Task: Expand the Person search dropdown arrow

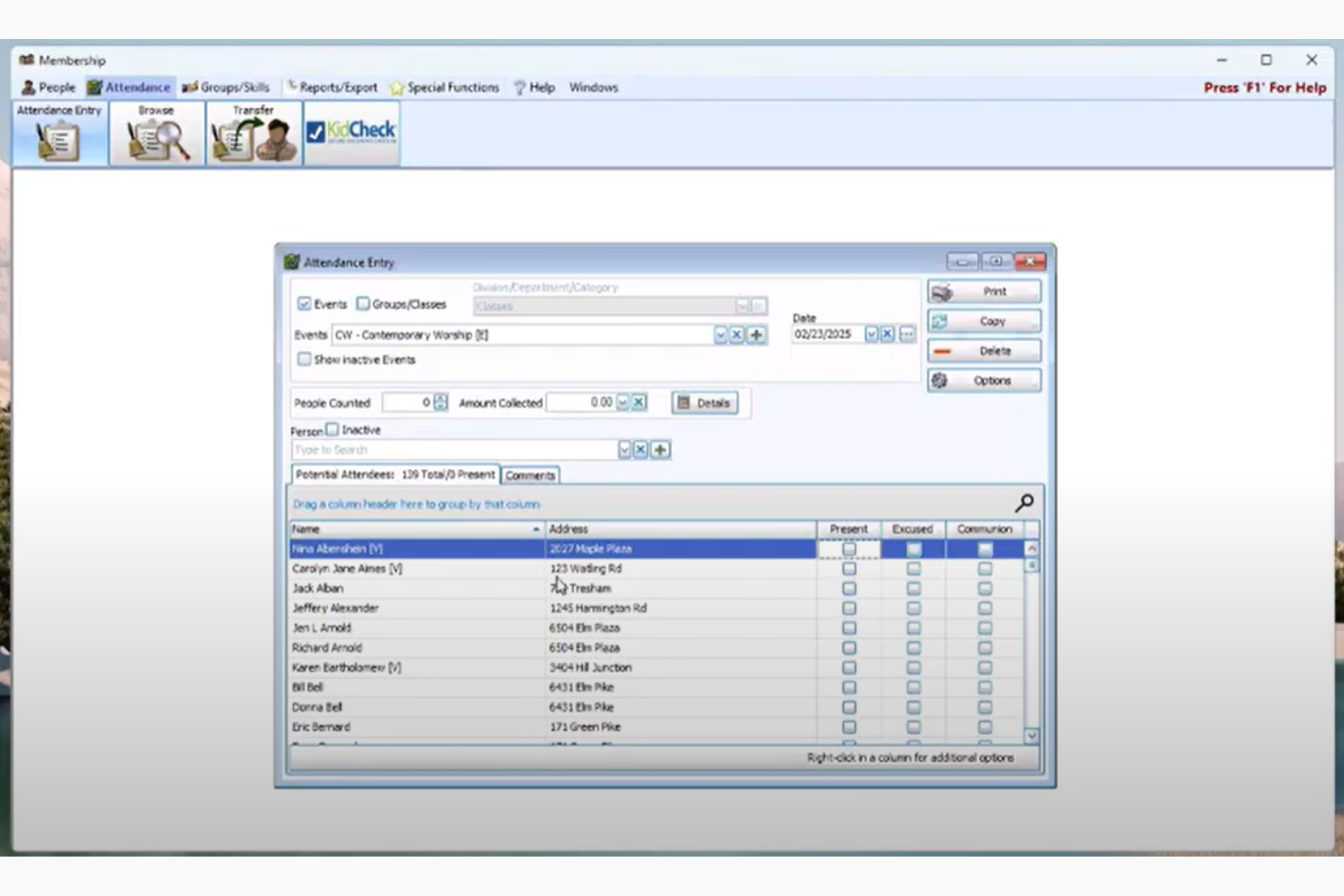Action: tap(625, 449)
